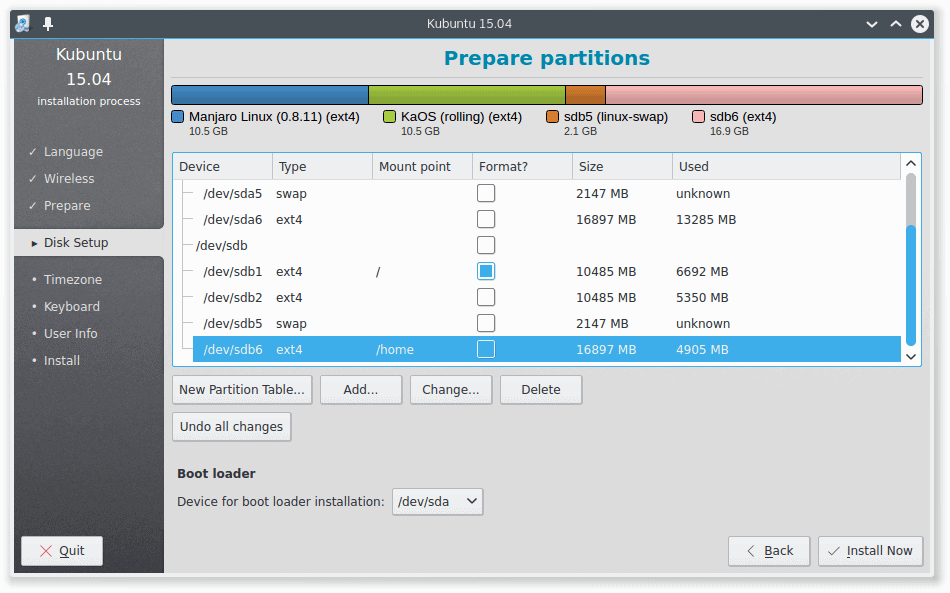Screen dimensions: 950x593
Task: Click the Timezone step in sidebar
Action: point(73,280)
